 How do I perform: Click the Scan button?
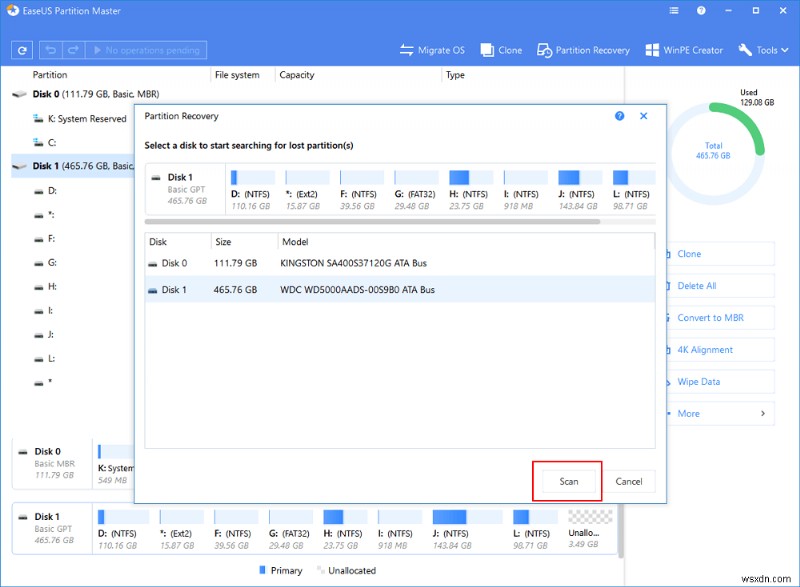567,481
